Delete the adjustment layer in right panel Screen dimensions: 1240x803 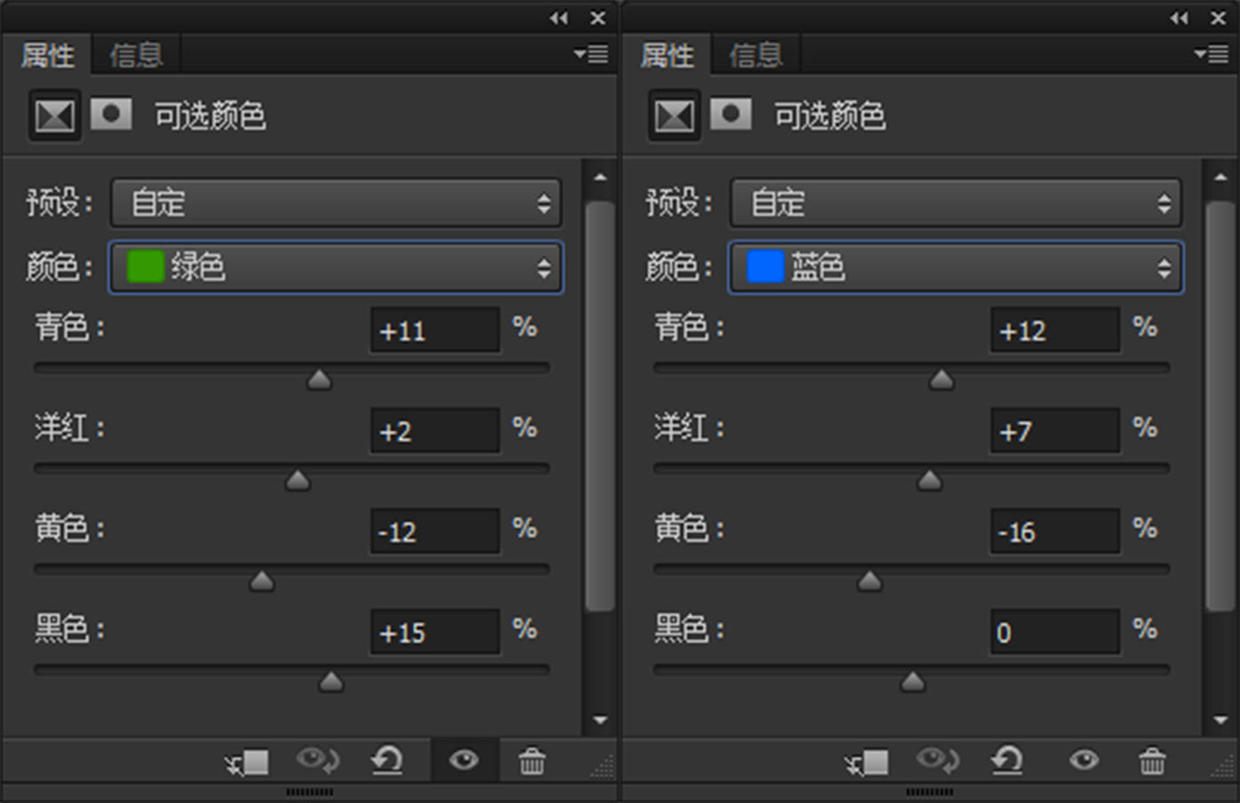(1152, 762)
